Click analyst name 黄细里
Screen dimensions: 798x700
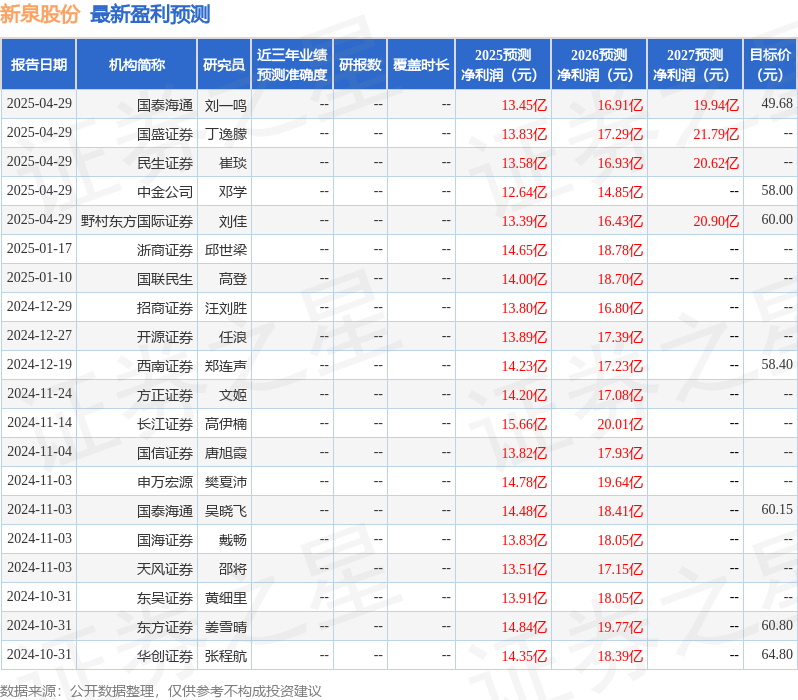point(226,599)
